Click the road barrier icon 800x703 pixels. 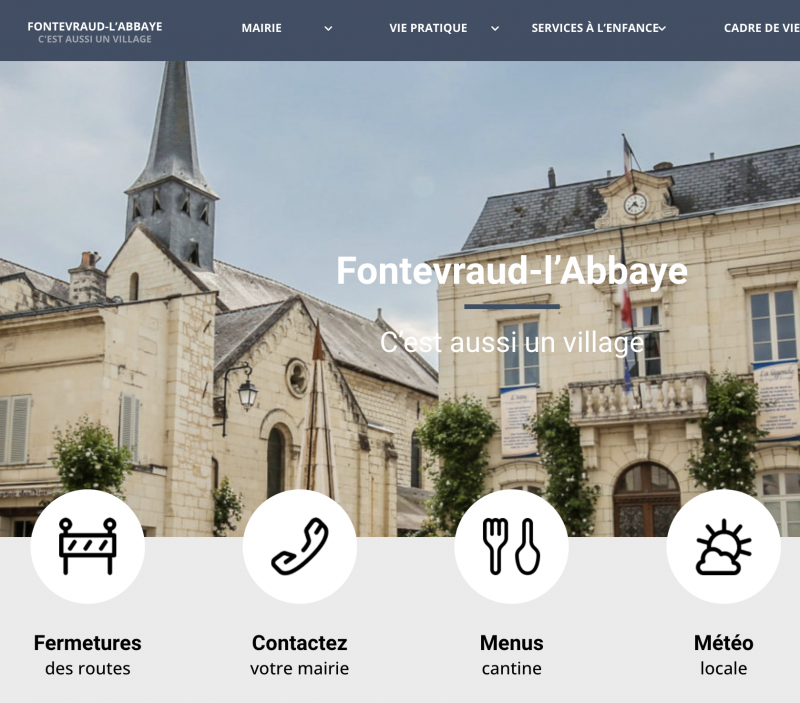pos(88,546)
